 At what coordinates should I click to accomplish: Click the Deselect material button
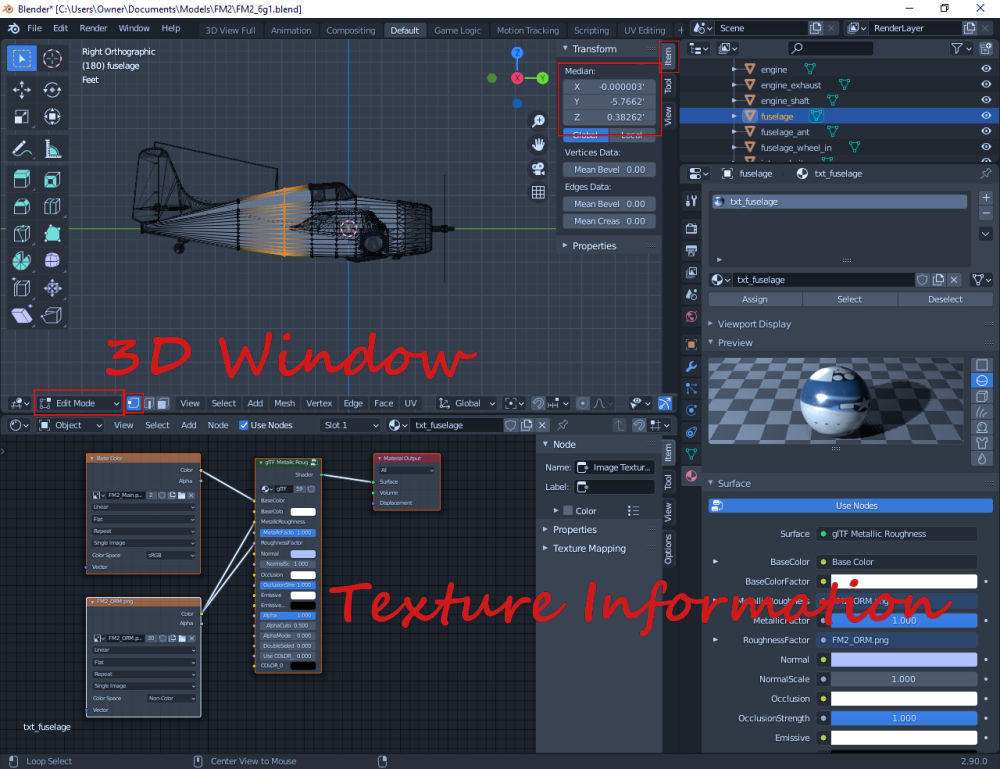click(945, 300)
